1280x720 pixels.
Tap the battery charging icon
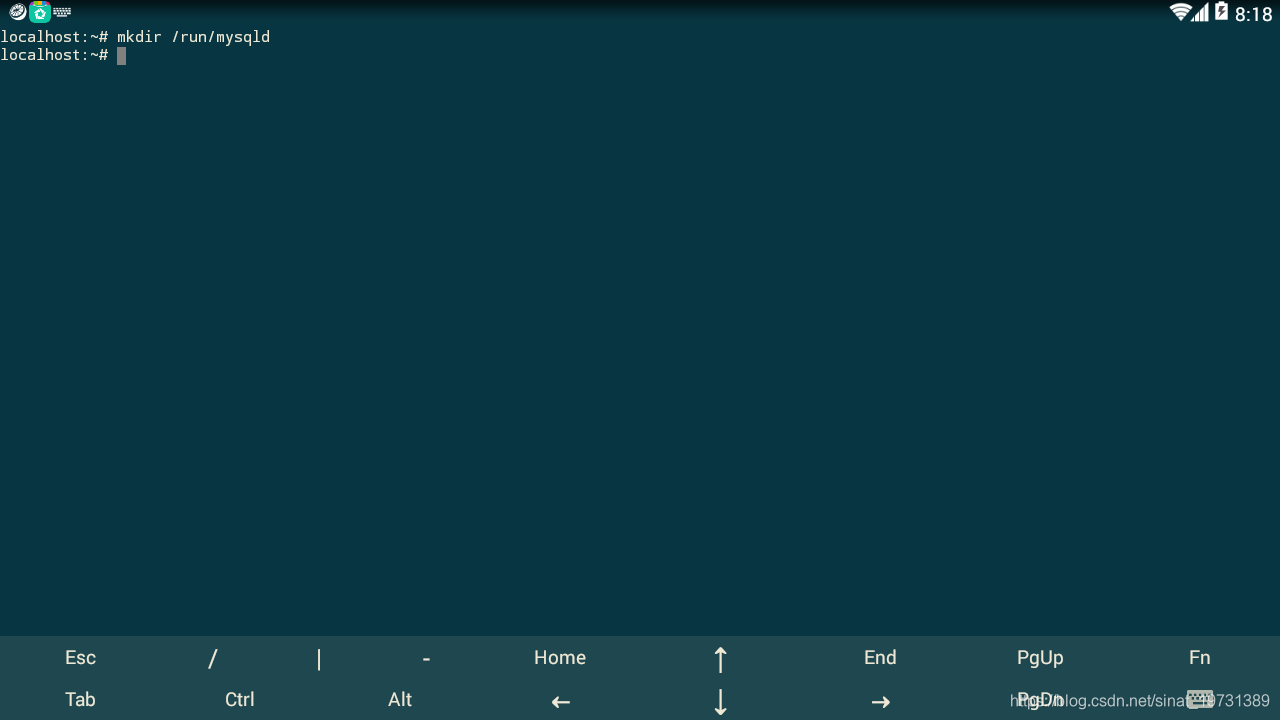[1221, 12]
